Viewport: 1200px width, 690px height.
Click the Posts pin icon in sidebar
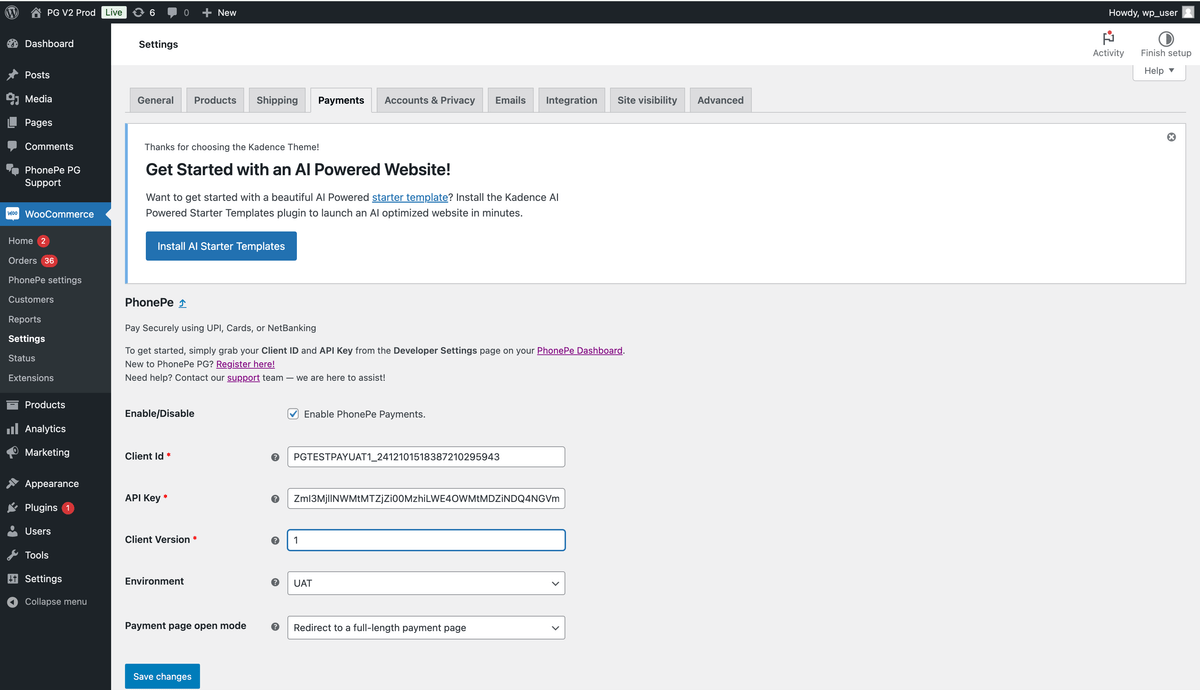tap(13, 75)
